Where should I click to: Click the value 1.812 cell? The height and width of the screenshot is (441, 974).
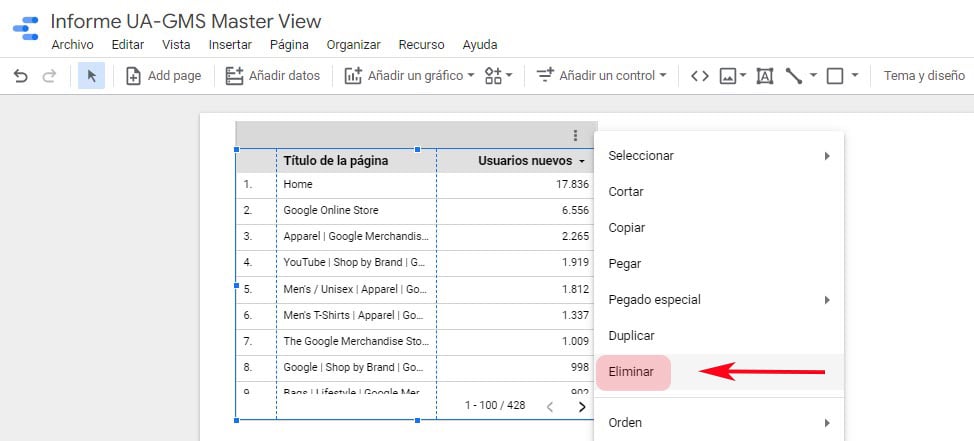tap(575, 289)
